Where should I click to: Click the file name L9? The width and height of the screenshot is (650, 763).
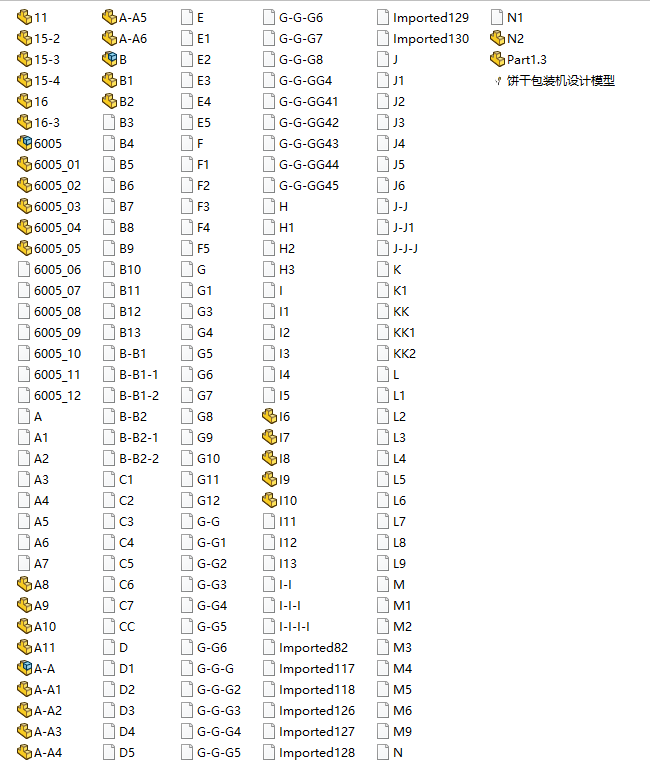pyautogui.click(x=399, y=563)
